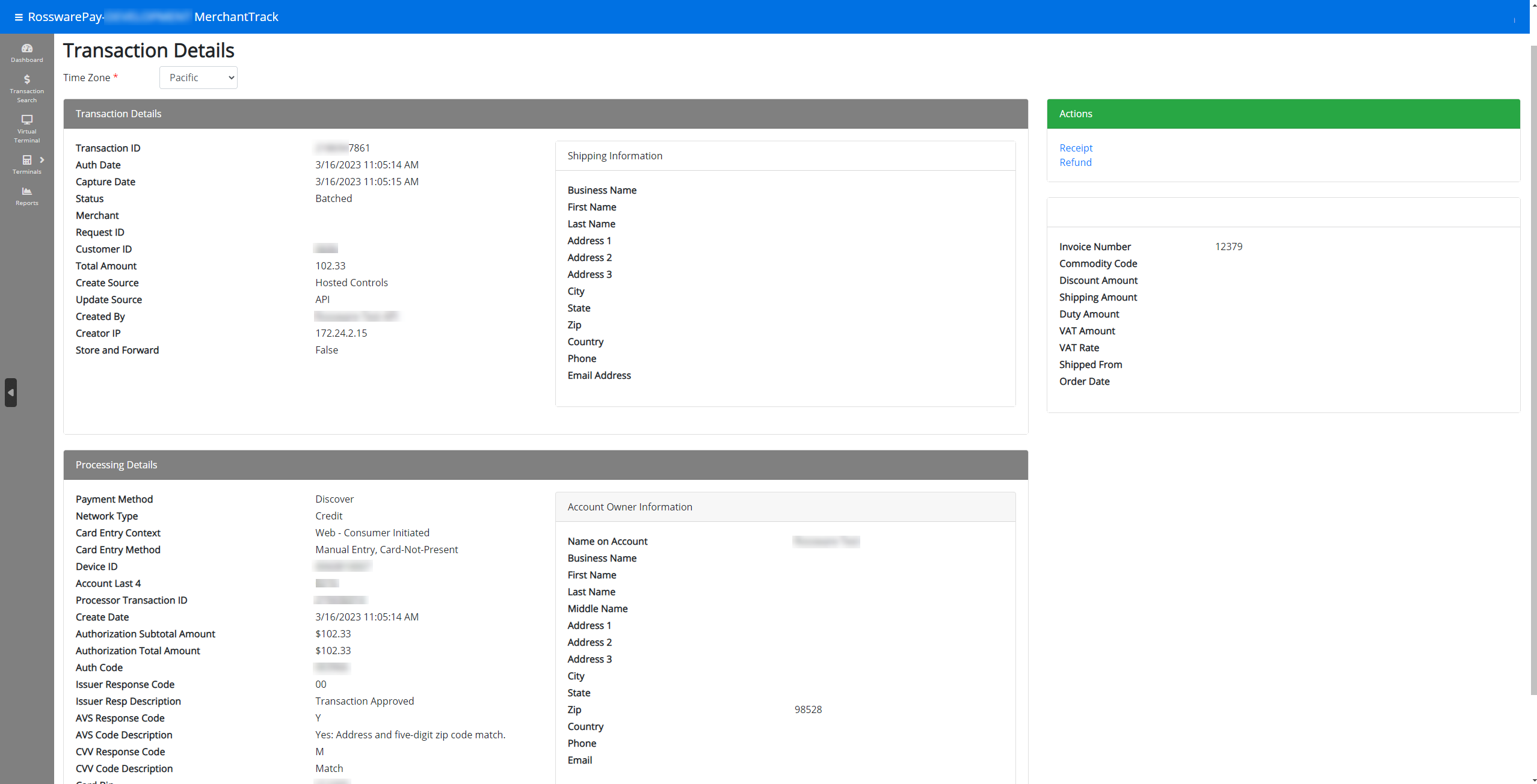Open the Virtual Terminal monitor icon
1537x784 pixels.
(x=27, y=120)
